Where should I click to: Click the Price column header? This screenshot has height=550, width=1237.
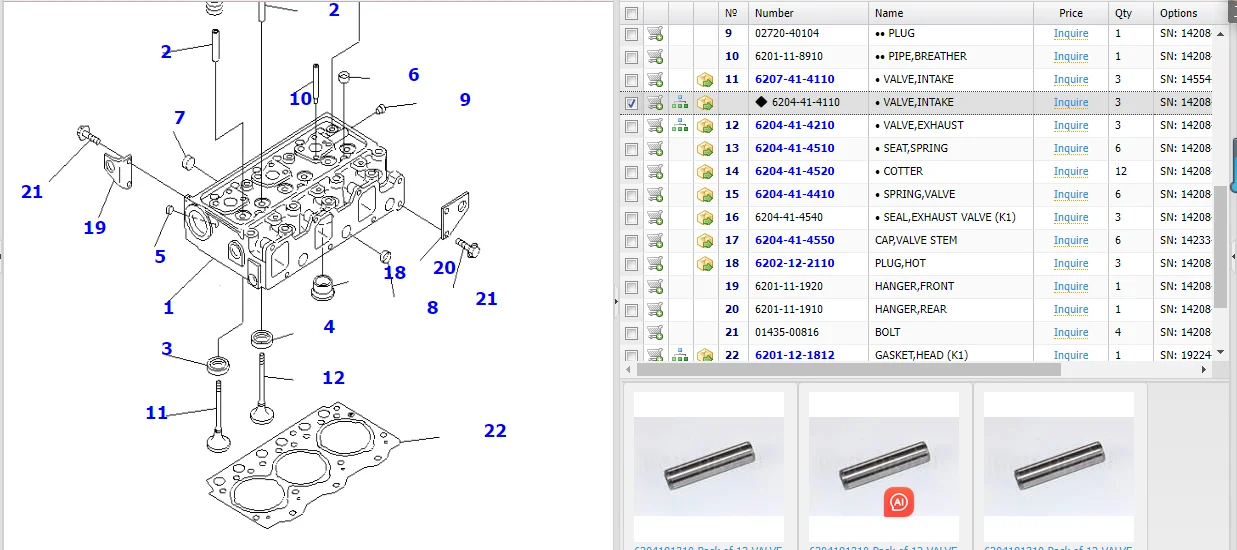coord(1071,13)
